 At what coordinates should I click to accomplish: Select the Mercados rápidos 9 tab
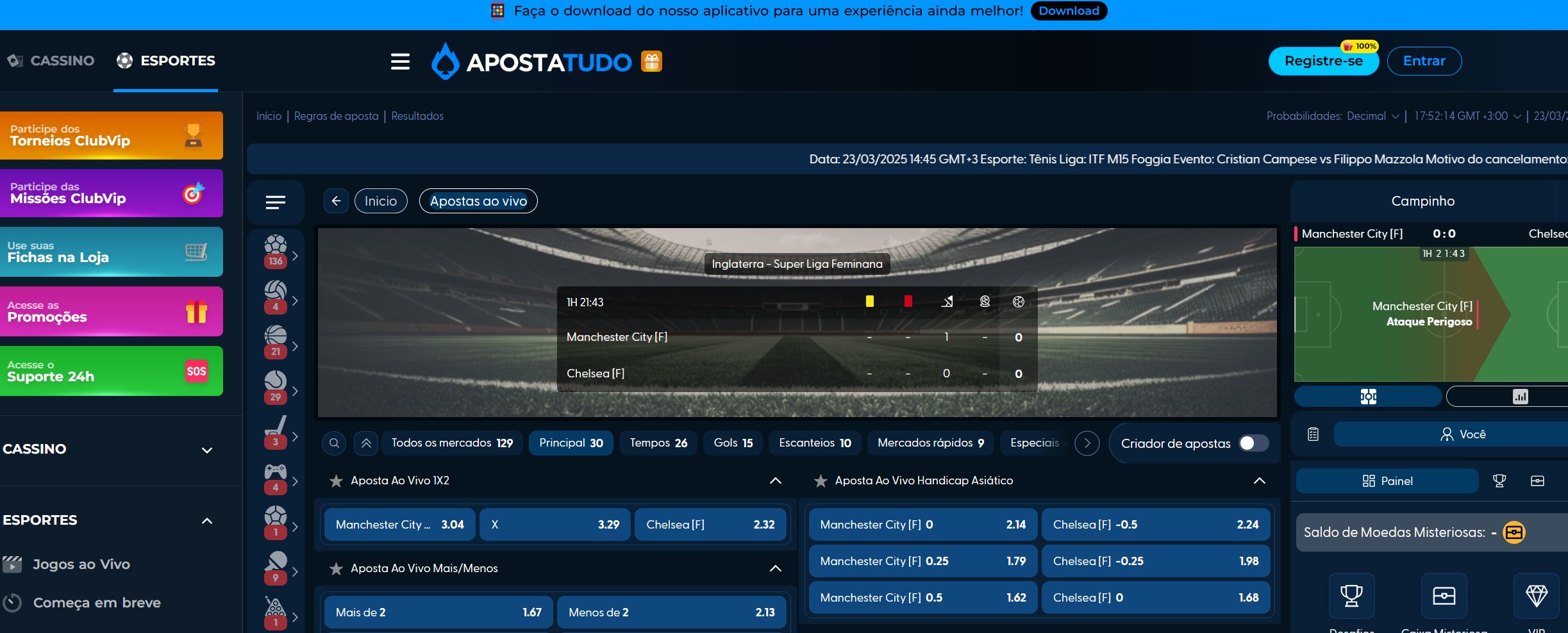pos(931,443)
